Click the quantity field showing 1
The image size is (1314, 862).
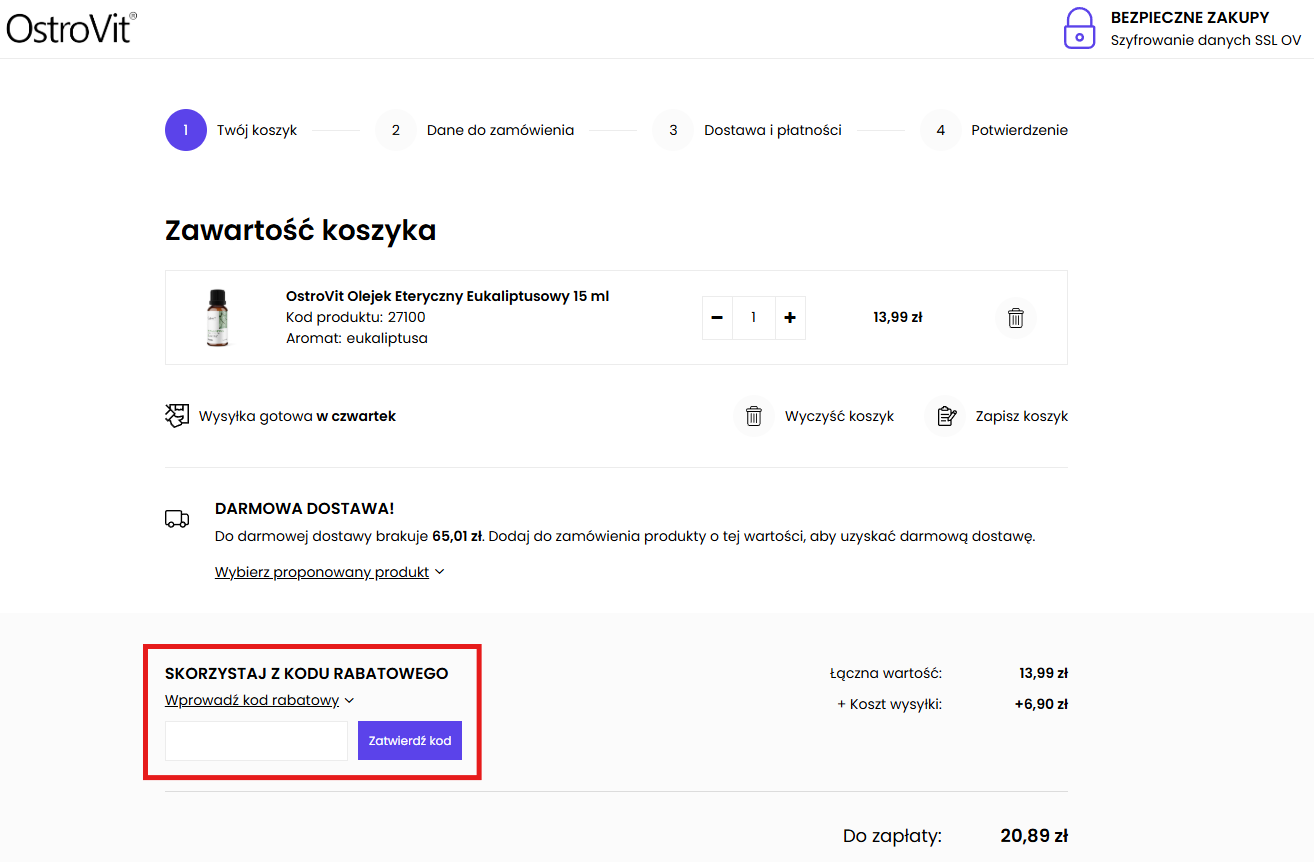pyautogui.click(x=754, y=317)
